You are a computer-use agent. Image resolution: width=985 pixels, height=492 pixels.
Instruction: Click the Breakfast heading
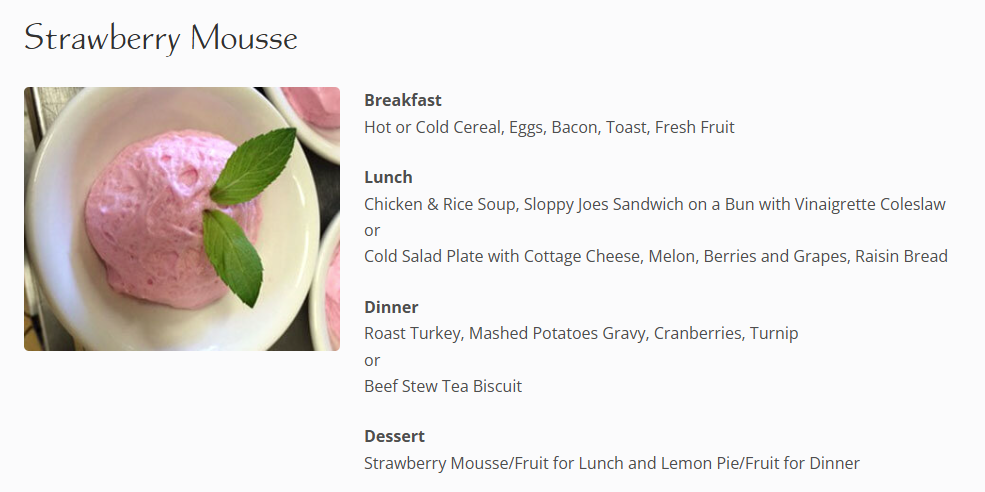coord(403,100)
